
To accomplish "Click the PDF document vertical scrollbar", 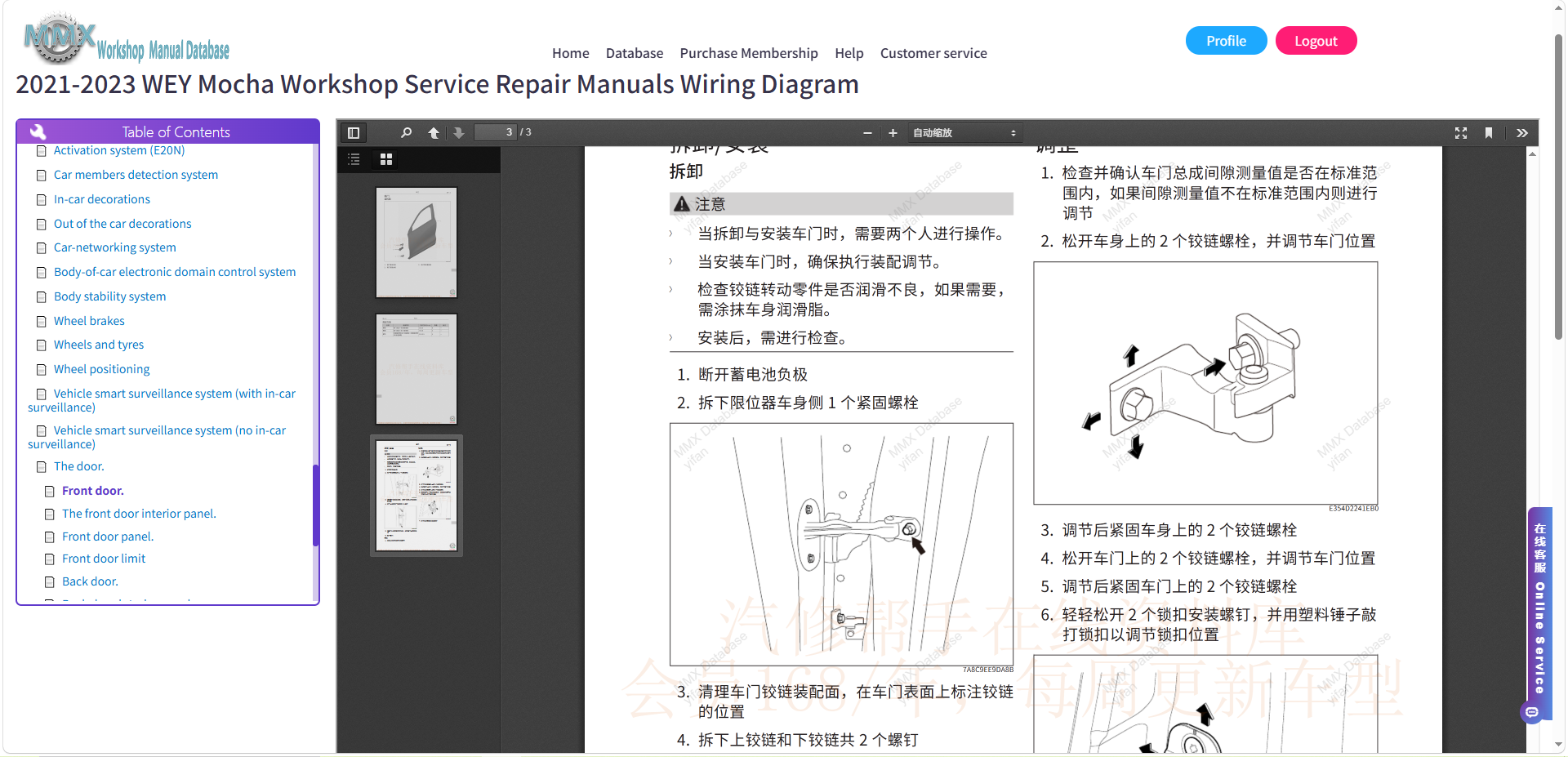I will 1532,449.
